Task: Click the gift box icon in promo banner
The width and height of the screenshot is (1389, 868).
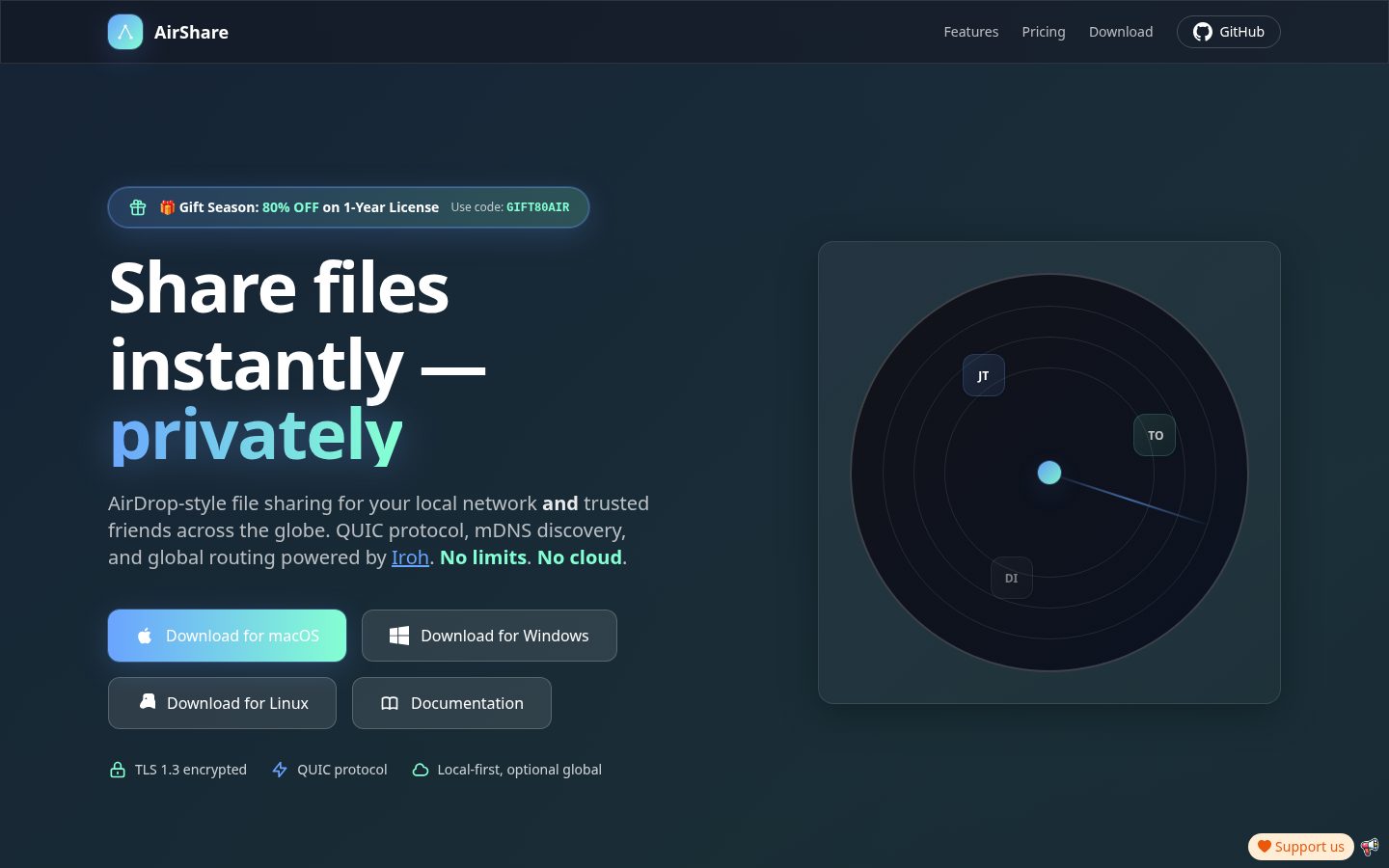Action: (x=138, y=207)
